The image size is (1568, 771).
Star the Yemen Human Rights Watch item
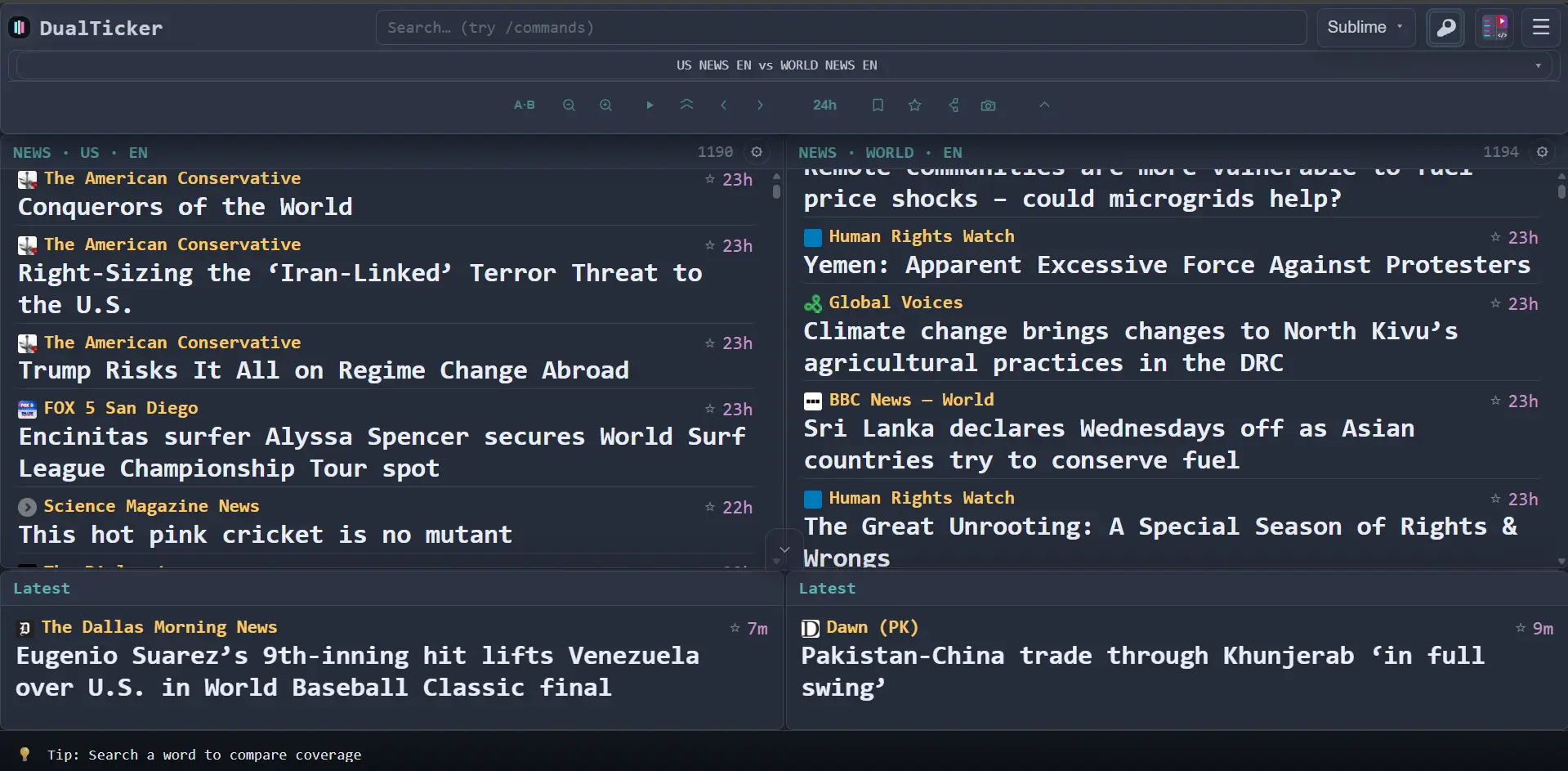pos(1495,237)
